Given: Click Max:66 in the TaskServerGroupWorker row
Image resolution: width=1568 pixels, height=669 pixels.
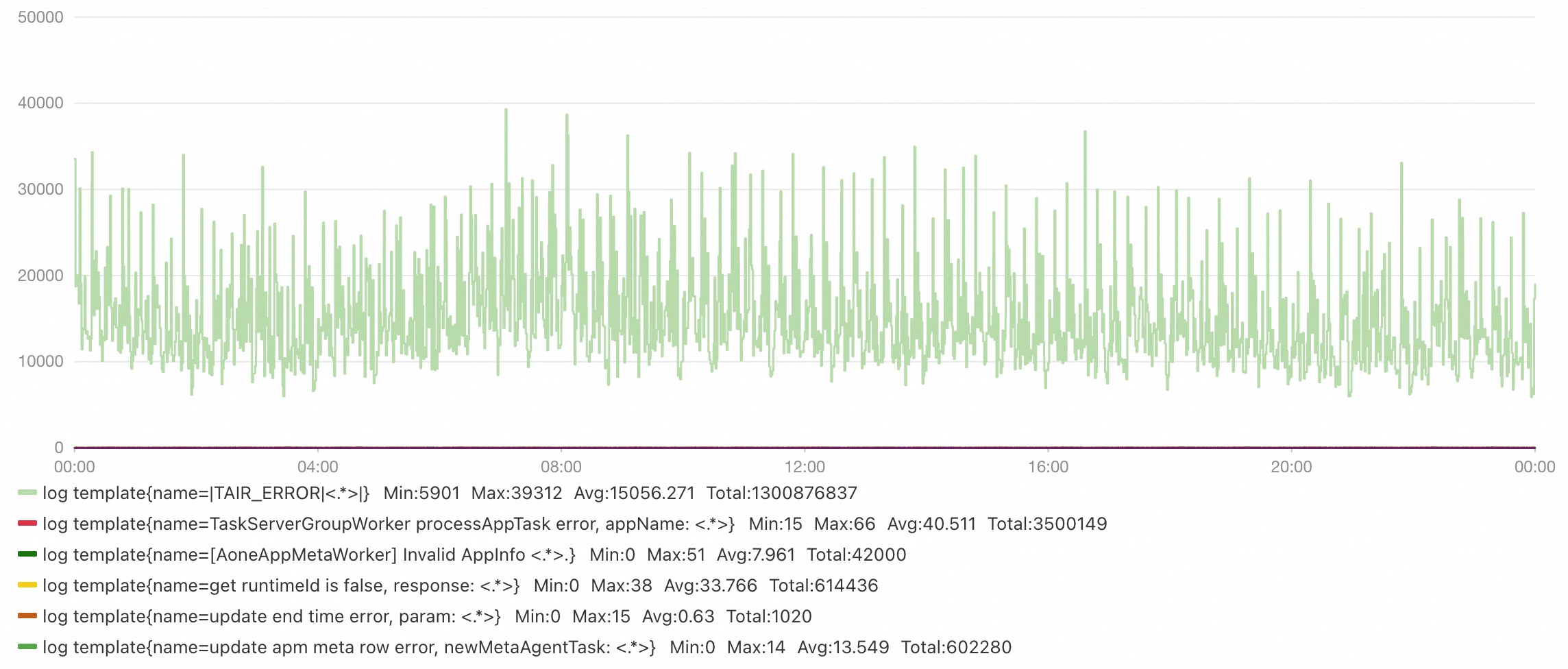Looking at the screenshot, I should click(x=845, y=524).
